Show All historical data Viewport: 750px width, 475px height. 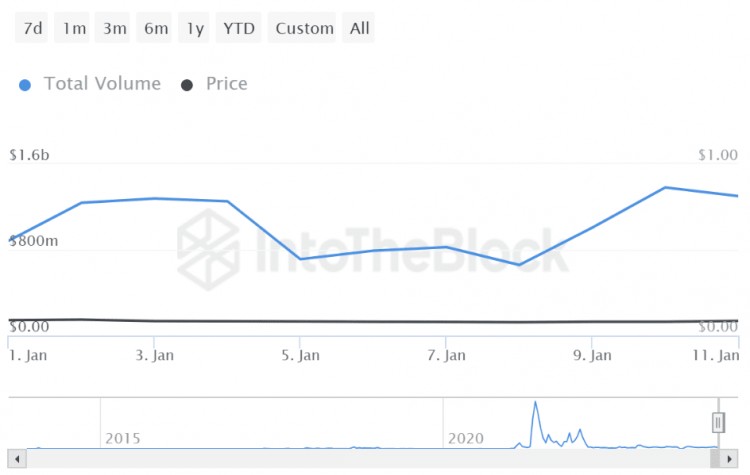click(x=360, y=28)
